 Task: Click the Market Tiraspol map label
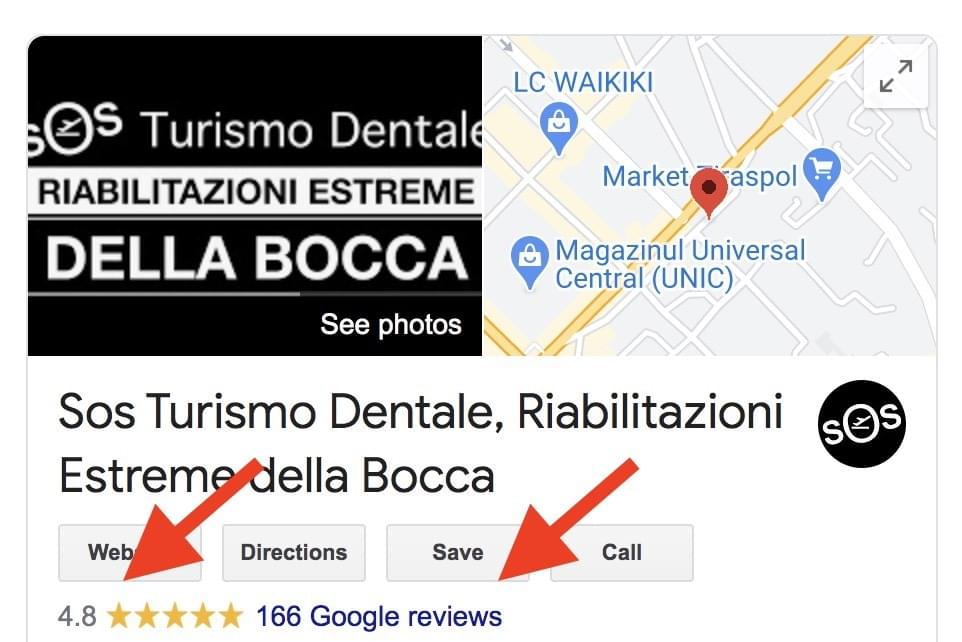point(699,177)
